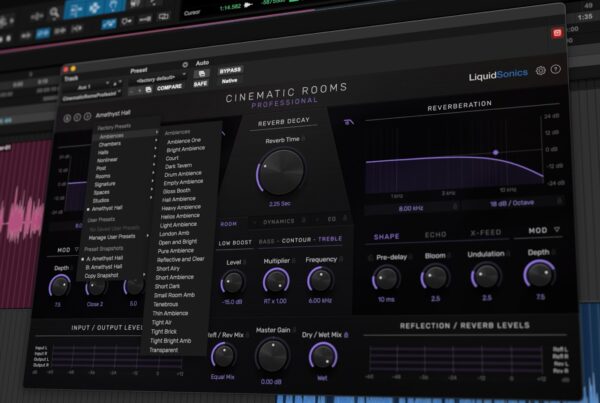Click the circular icon right of Preset label
This screenshot has width=600, height=403.
pyautogui.click(x=185, y=65)
